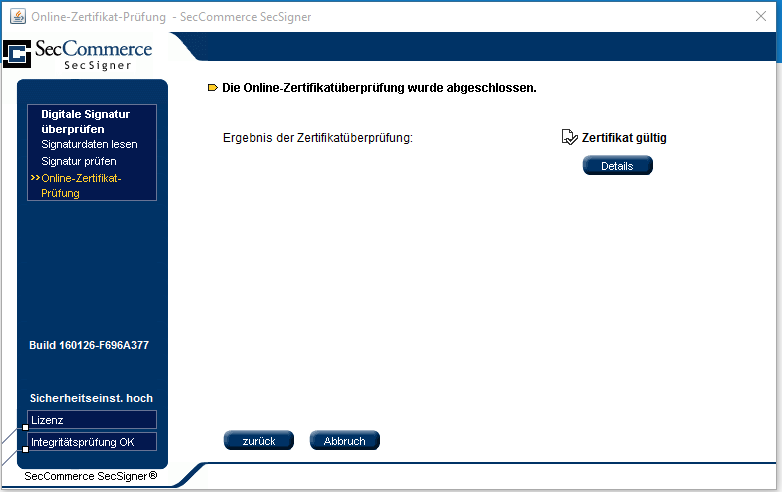The width and height of the screenshot is (782, 492).
Task: Click the yellow arrow bullet icon
Action: pyautogui.click(x=213, y=88)
